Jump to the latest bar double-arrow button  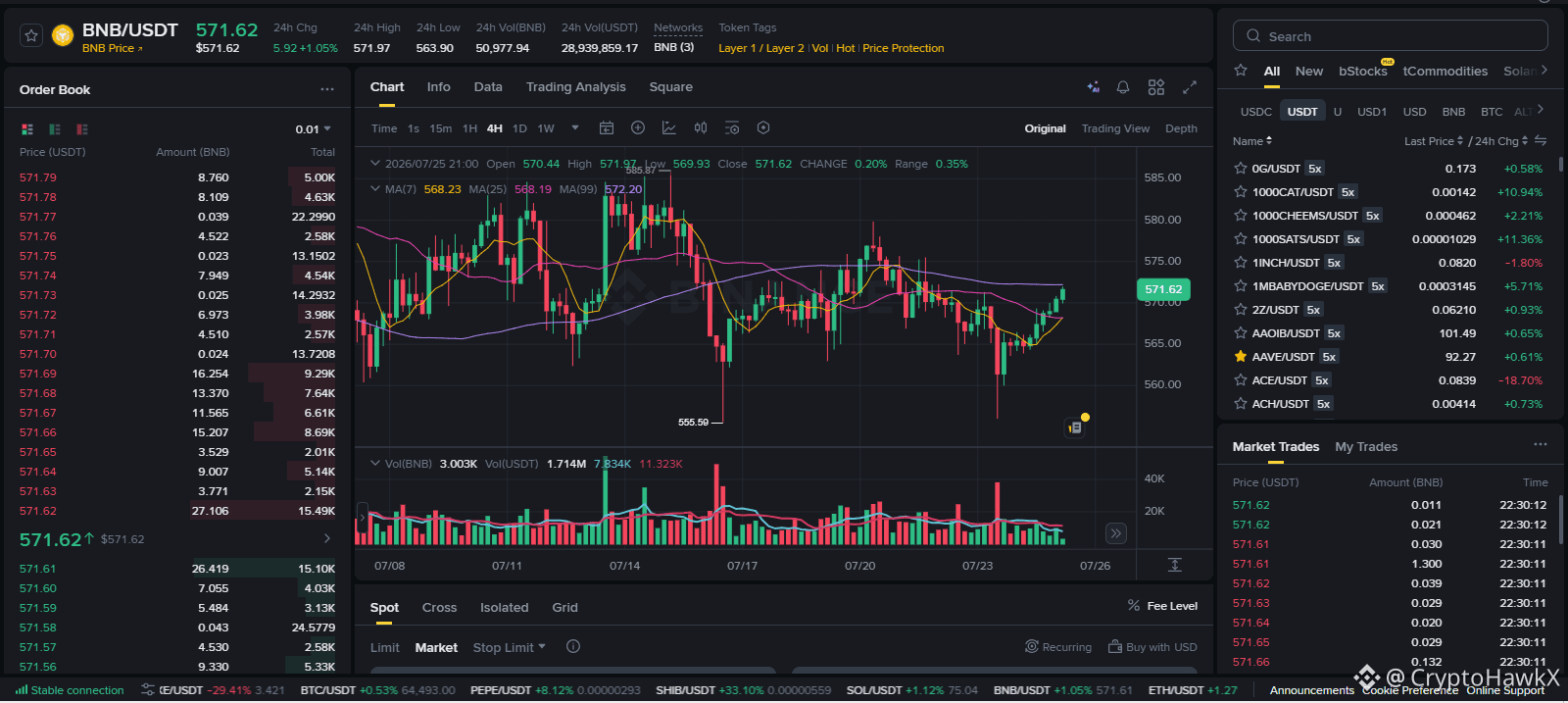click(x=1115, y=533)
